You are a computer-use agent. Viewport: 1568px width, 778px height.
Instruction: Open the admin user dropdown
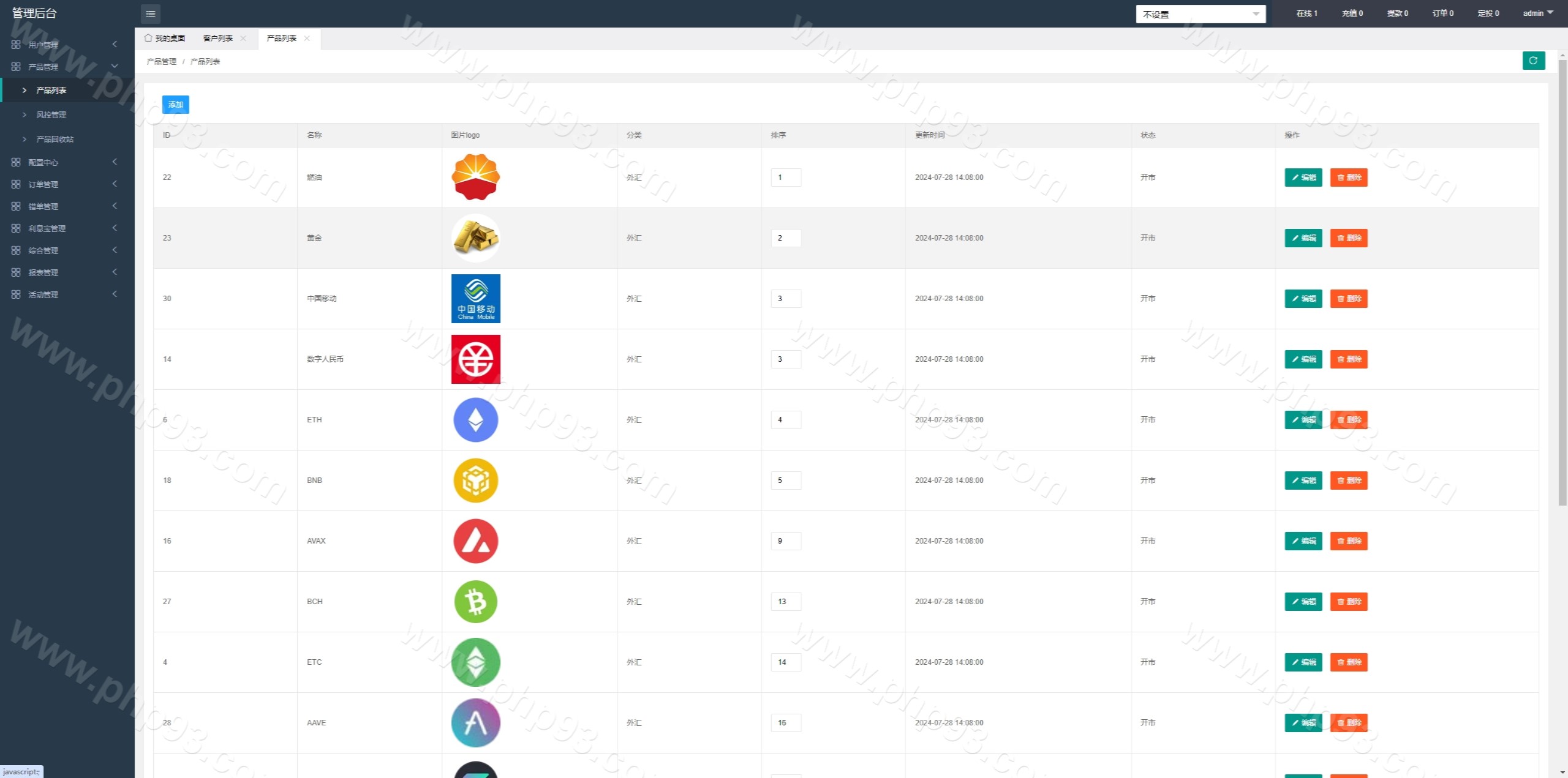tap(1537, 13)
